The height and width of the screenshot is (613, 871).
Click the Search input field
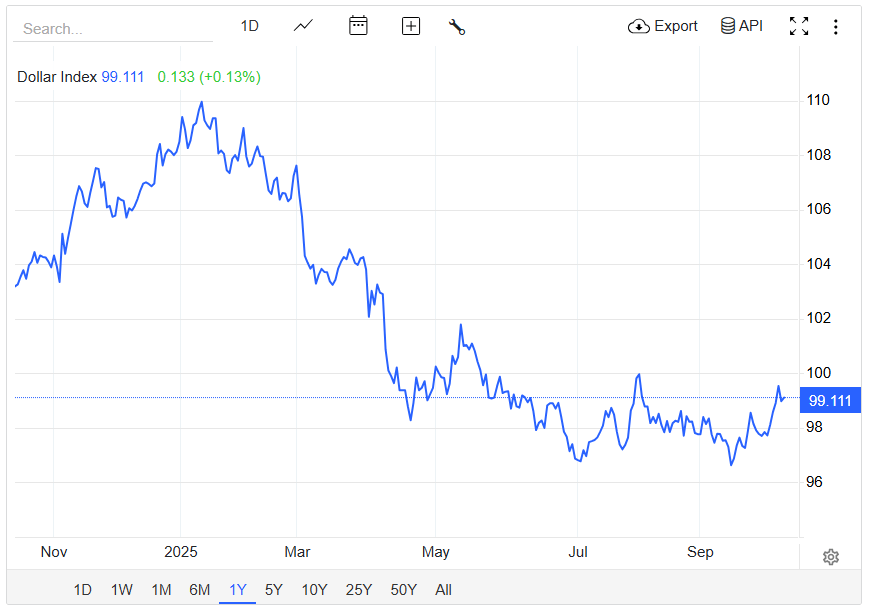[112, 29]
